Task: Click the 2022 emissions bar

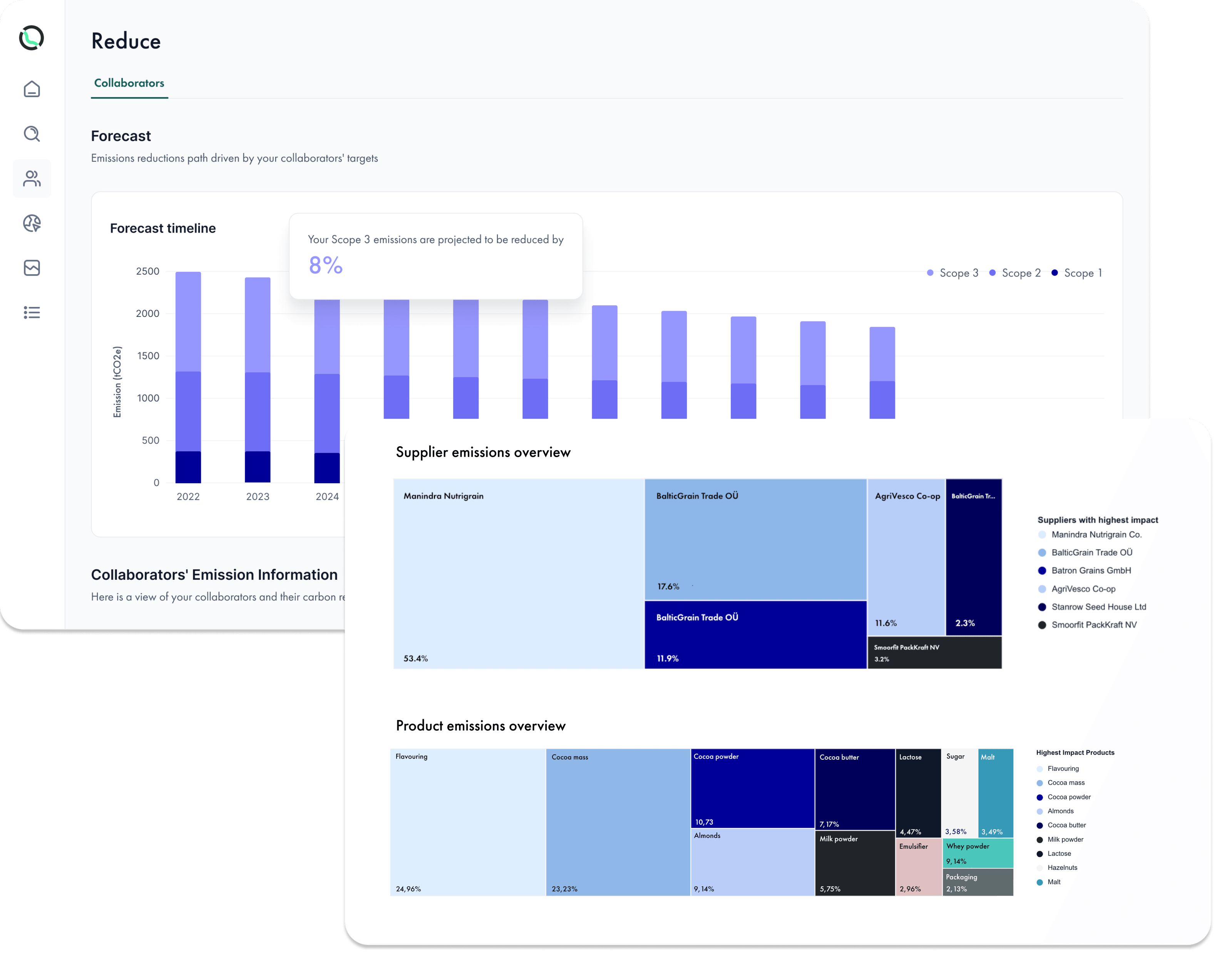Action: click(188, 377)
